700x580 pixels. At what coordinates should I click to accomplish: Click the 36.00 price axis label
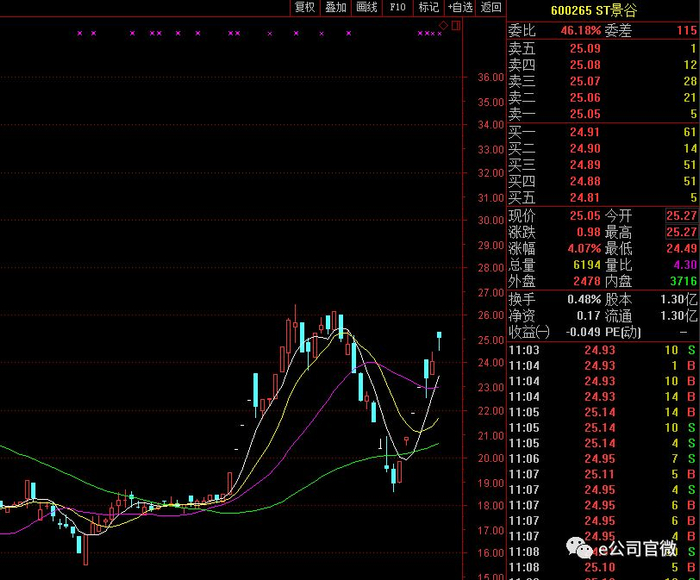point(490,77)
